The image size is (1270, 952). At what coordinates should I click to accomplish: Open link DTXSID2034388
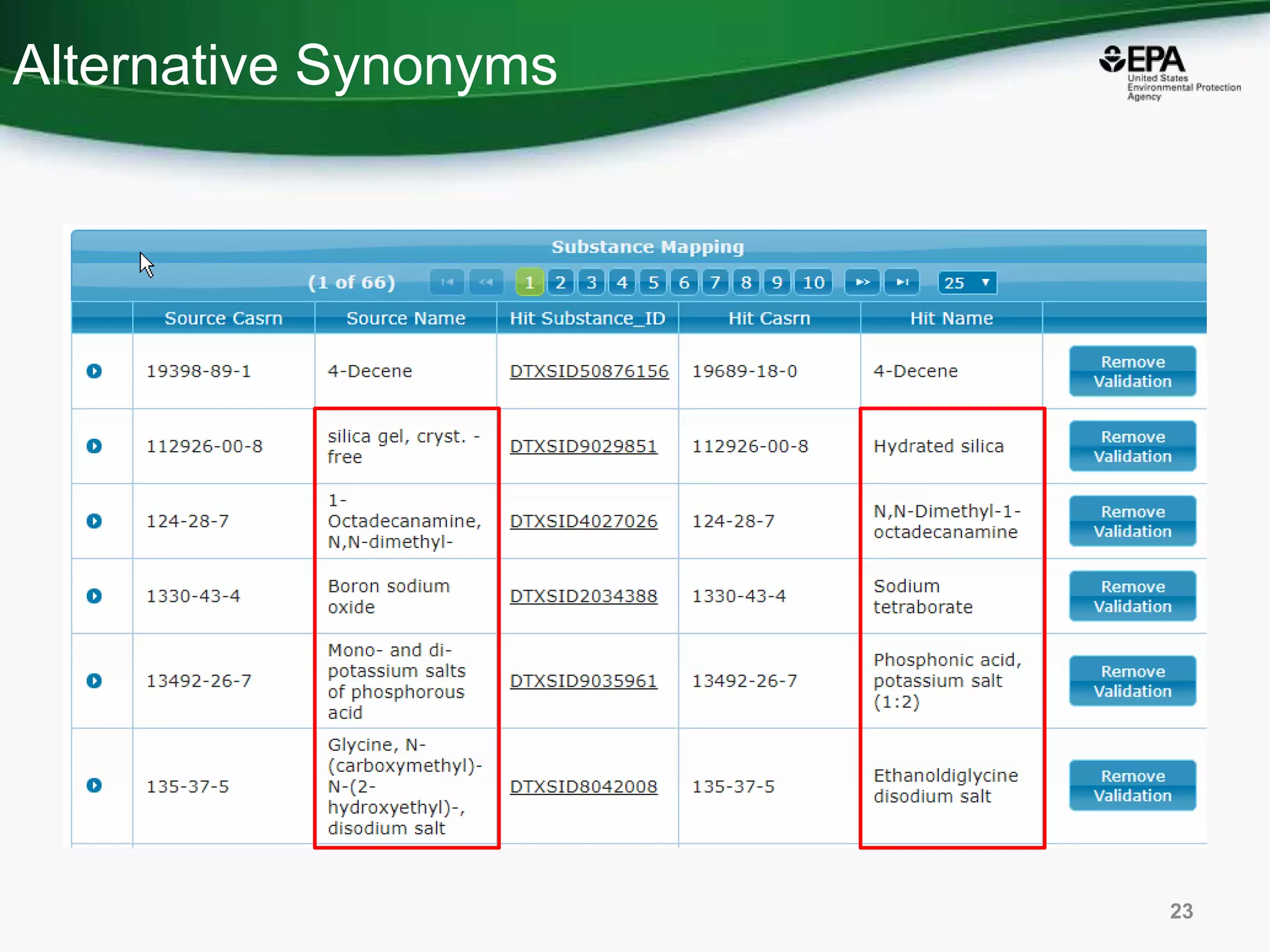pyautogui.click(x=584, y=596)
